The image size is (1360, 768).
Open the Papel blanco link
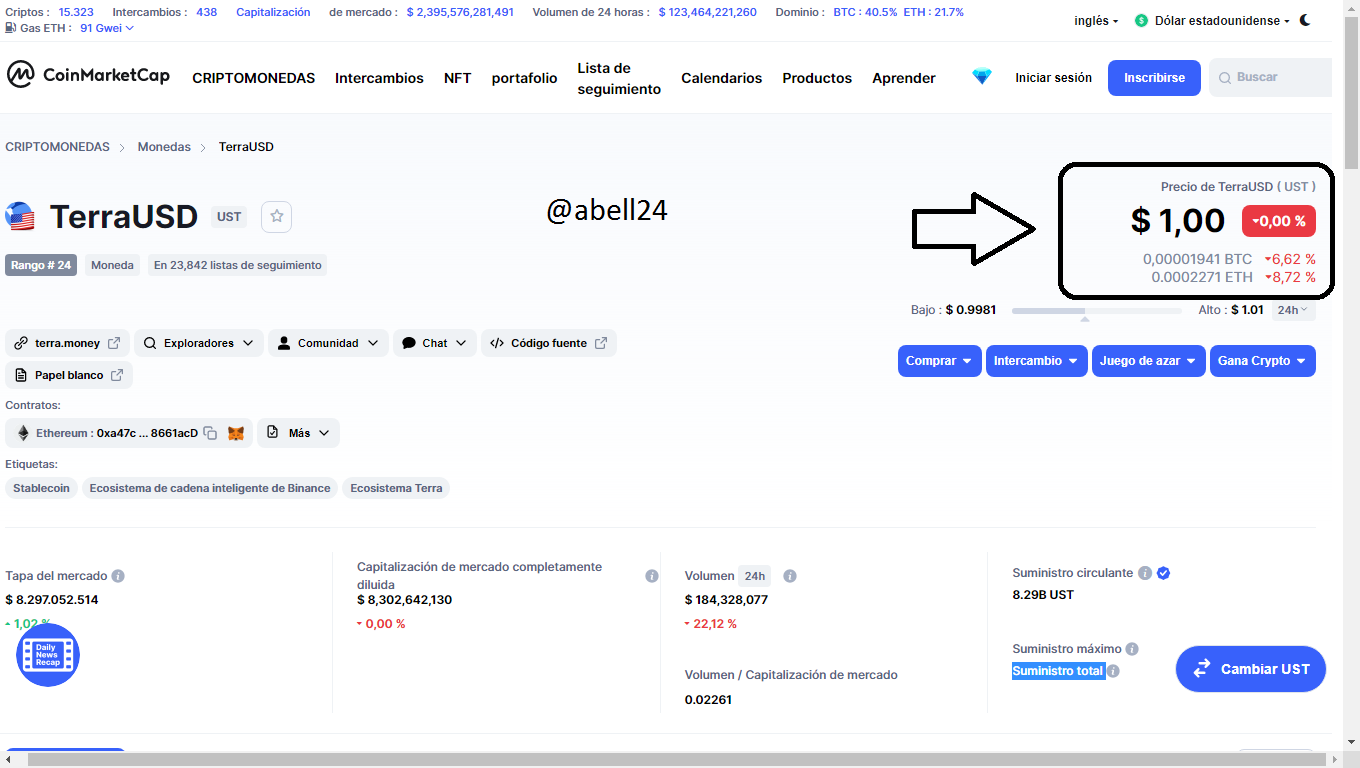tap(69, 375)
